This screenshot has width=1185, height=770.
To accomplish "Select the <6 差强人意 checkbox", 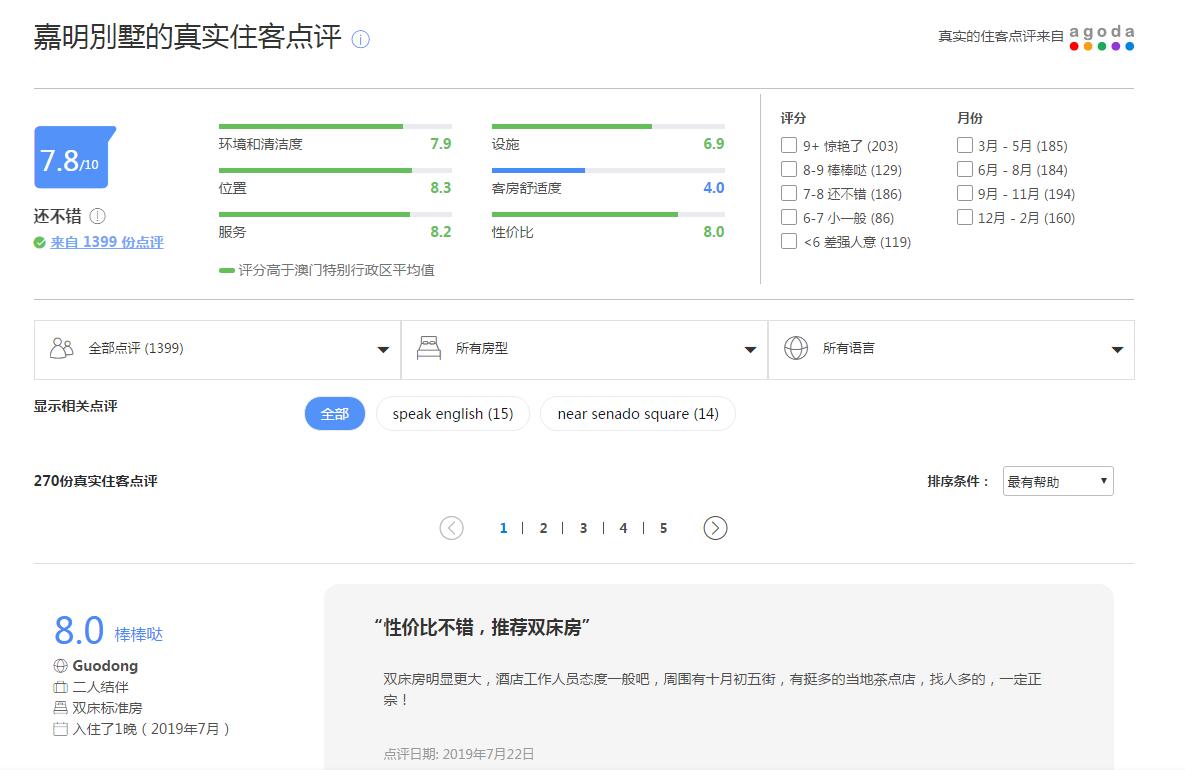I will [x=789, y=241].
